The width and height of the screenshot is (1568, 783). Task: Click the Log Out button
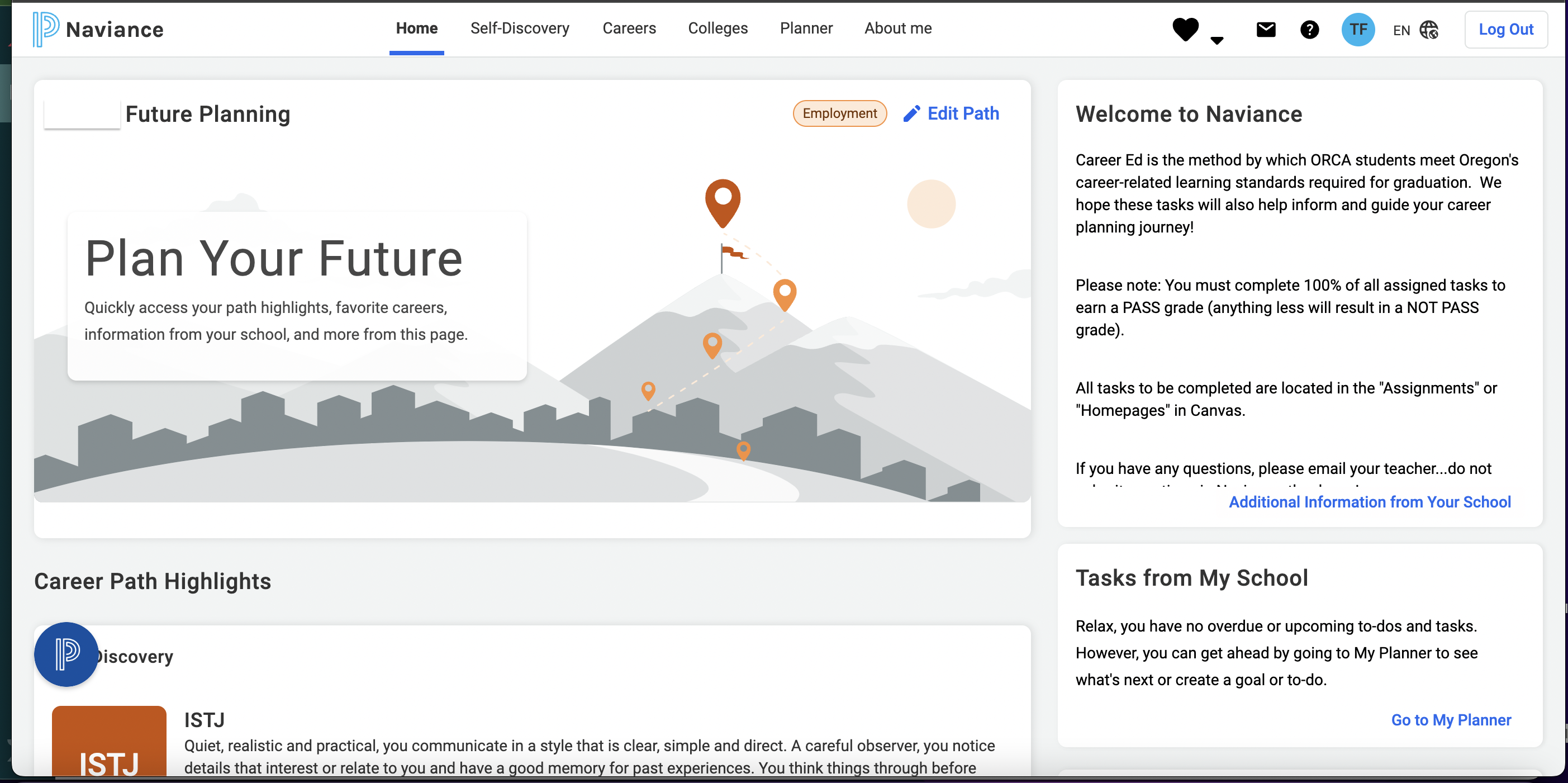tap(1506, 29)
